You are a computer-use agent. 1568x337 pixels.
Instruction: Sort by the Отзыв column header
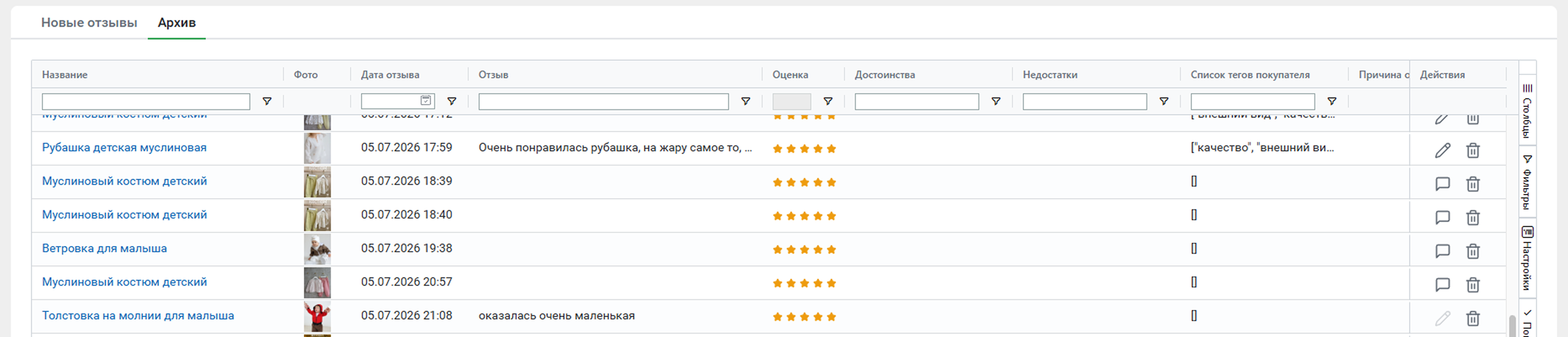pyautogui.click(x=493, y=74)
